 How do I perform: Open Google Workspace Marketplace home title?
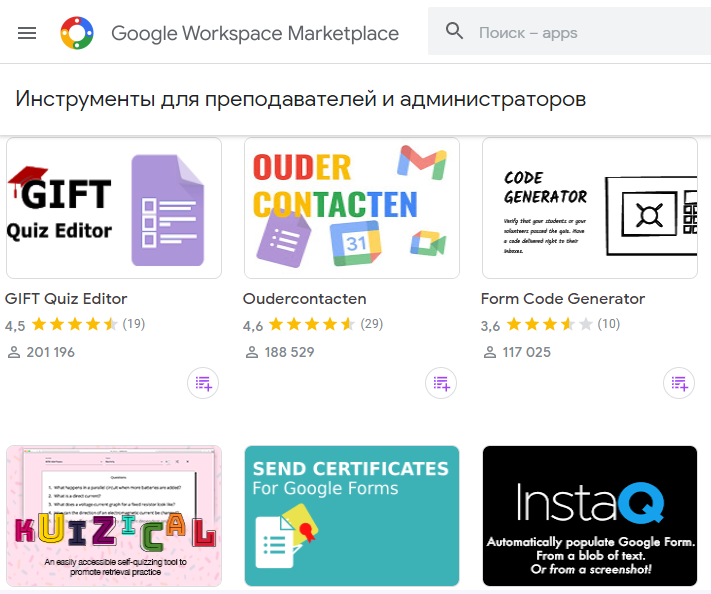coord(255,33)
